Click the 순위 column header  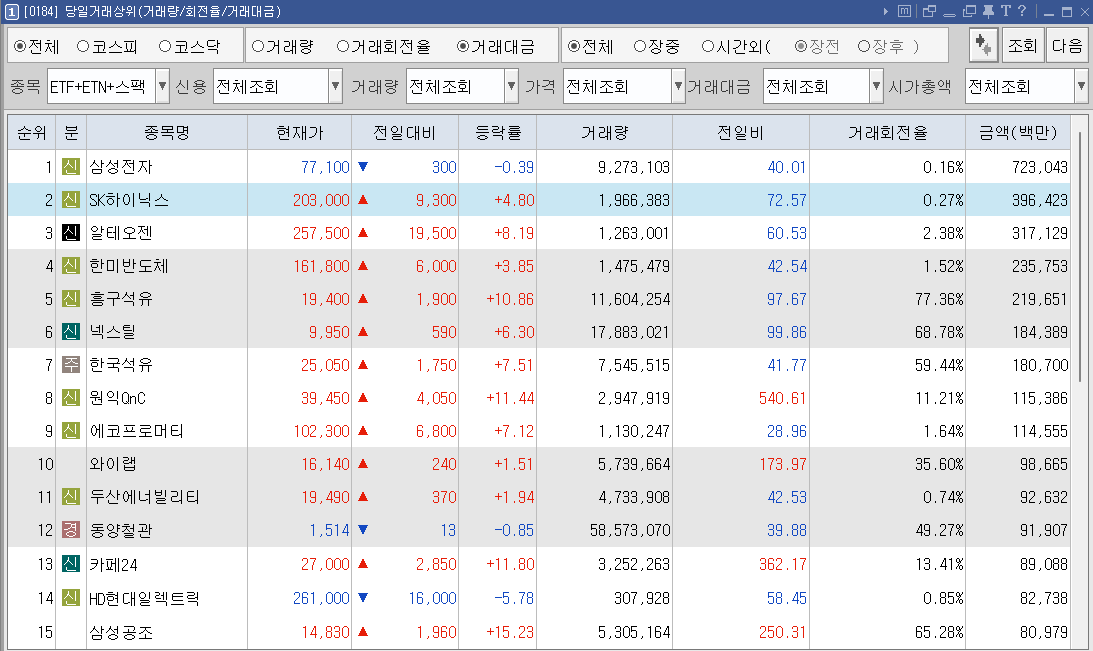click(31, 132)
